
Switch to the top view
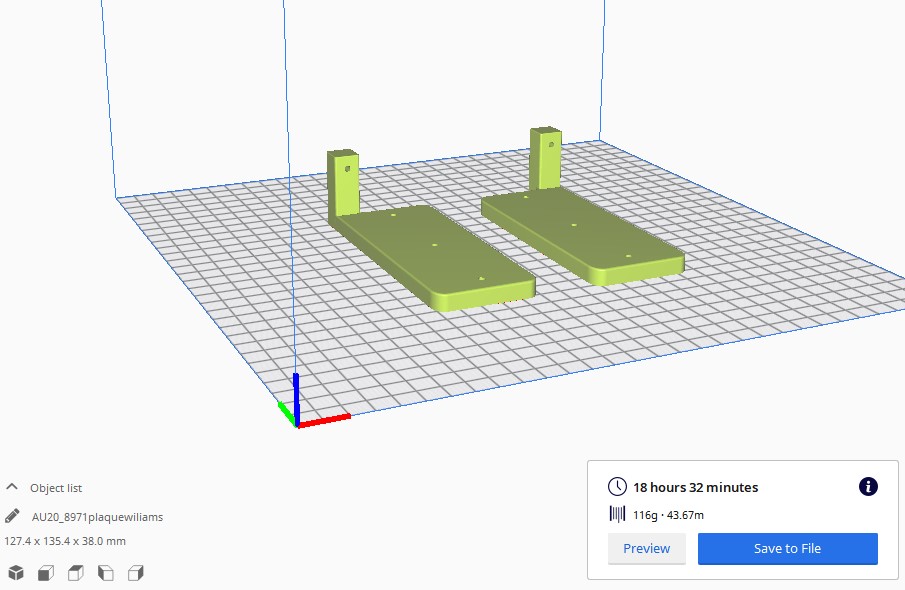tap(76, 573)
